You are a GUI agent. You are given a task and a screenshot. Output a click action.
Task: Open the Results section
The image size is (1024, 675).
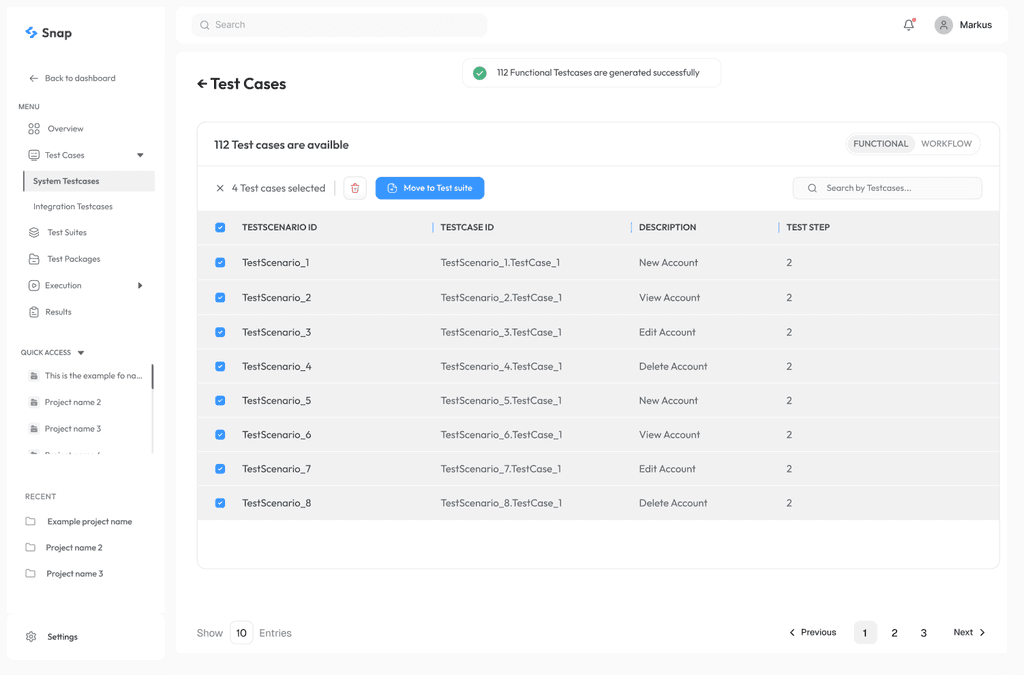point(58,310)
